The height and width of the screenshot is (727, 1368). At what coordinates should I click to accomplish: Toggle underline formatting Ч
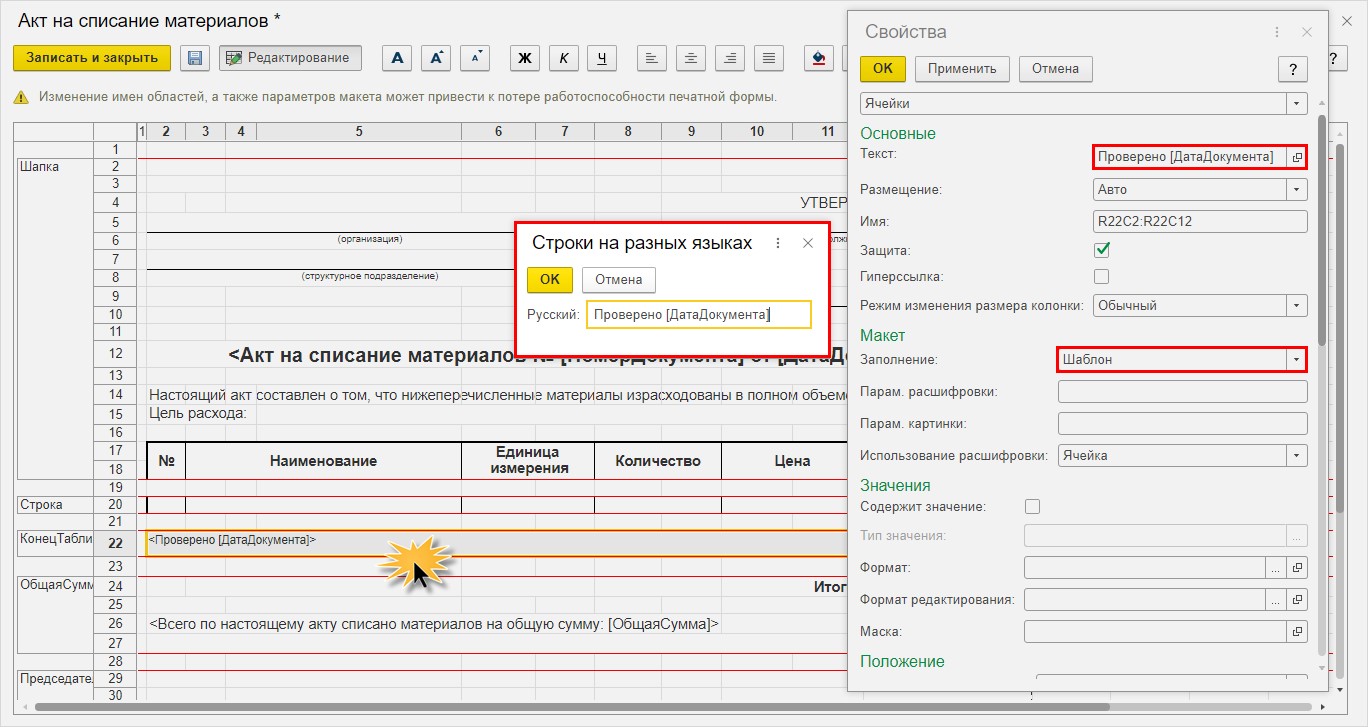601,58
